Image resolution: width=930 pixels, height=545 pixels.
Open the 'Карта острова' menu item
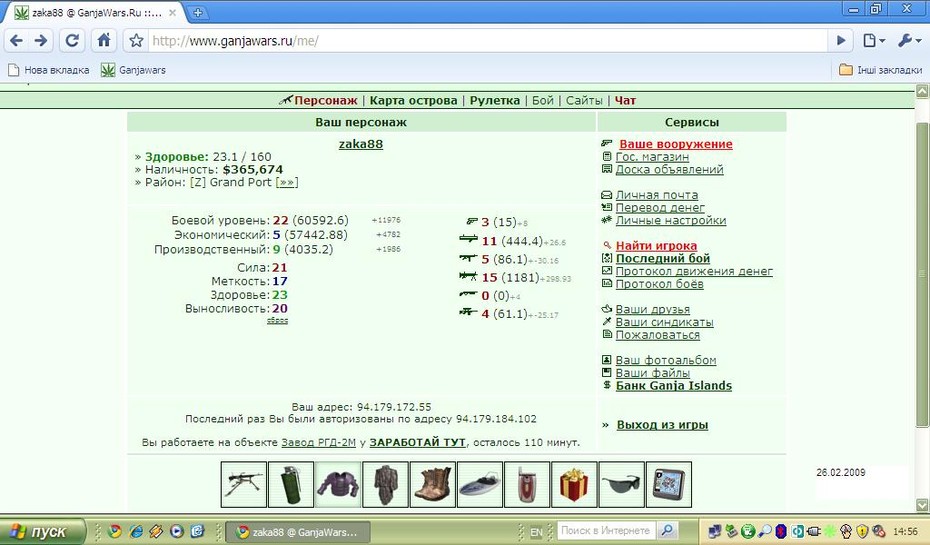413,100
